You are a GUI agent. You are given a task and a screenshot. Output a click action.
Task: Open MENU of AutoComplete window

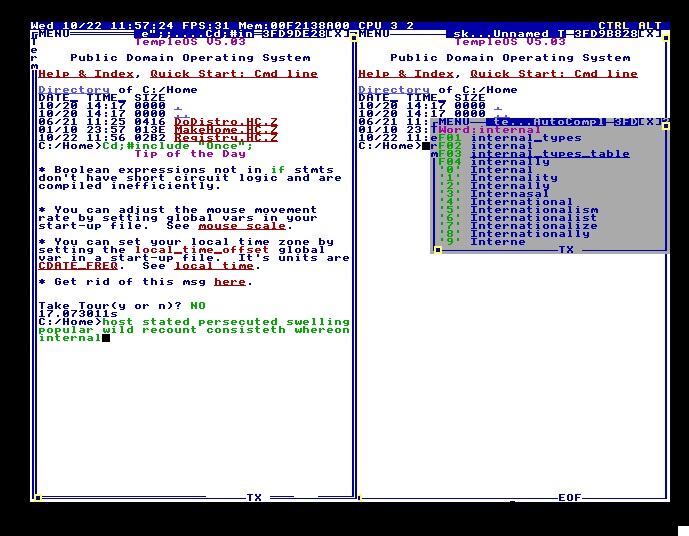pyautogui.click(x=454, y=122)
